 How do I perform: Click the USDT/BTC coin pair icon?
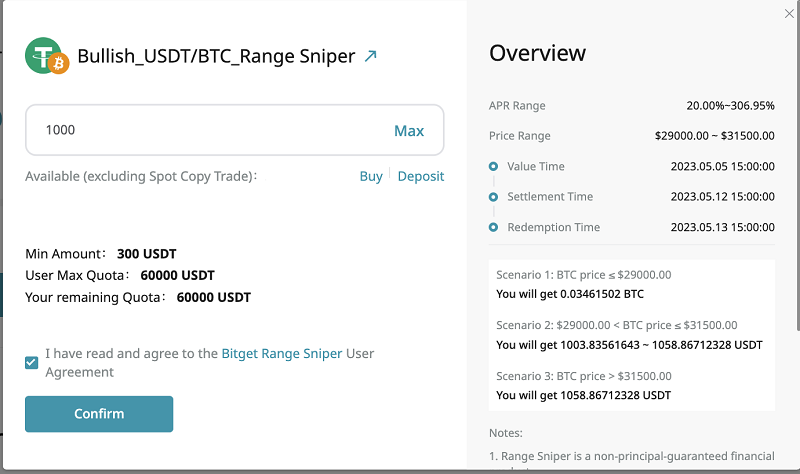pos(47,56)
